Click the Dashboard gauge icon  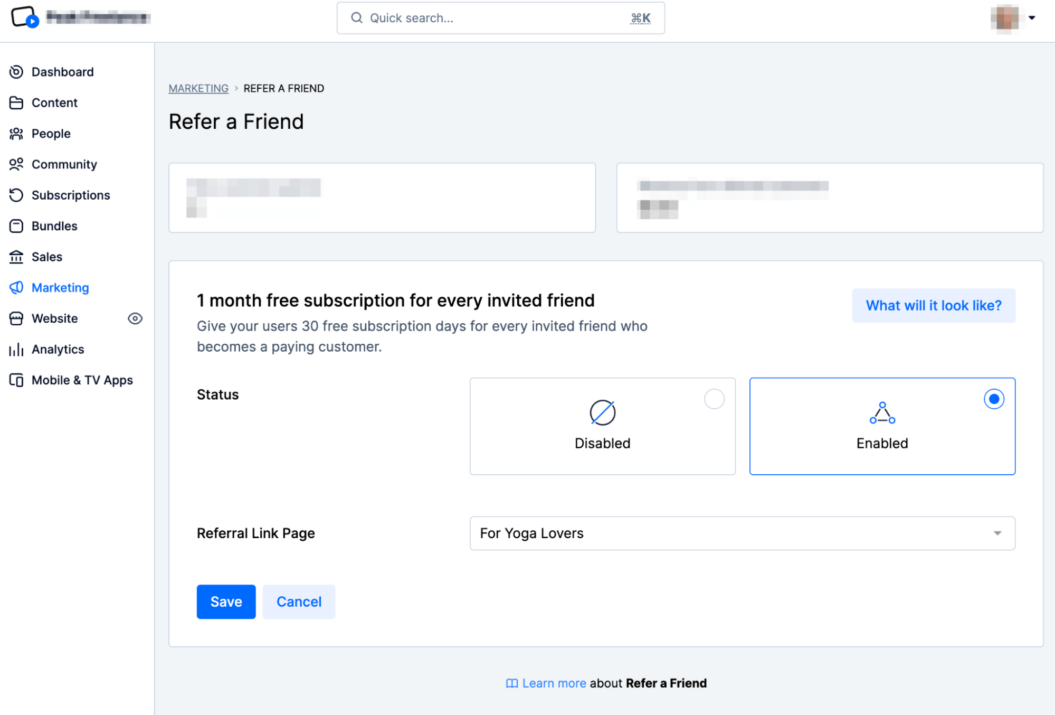(16, 72)
